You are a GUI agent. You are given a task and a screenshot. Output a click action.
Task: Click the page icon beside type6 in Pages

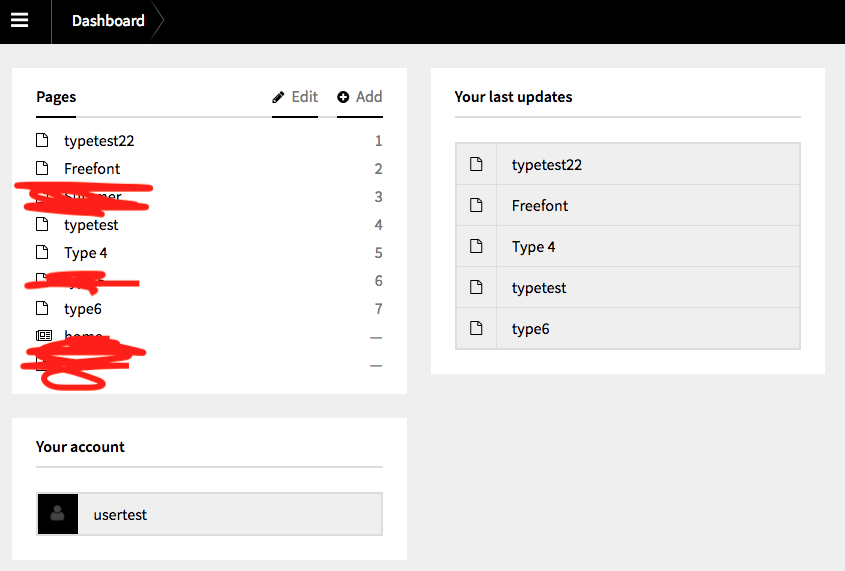pyautogui.click(x=43, y=309)
